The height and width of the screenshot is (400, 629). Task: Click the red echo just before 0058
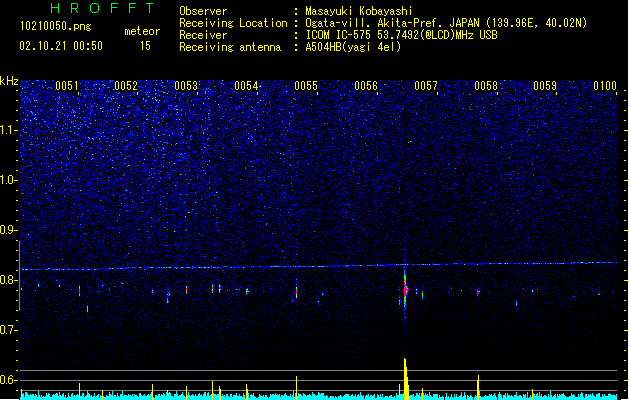(x=478, y=292)
